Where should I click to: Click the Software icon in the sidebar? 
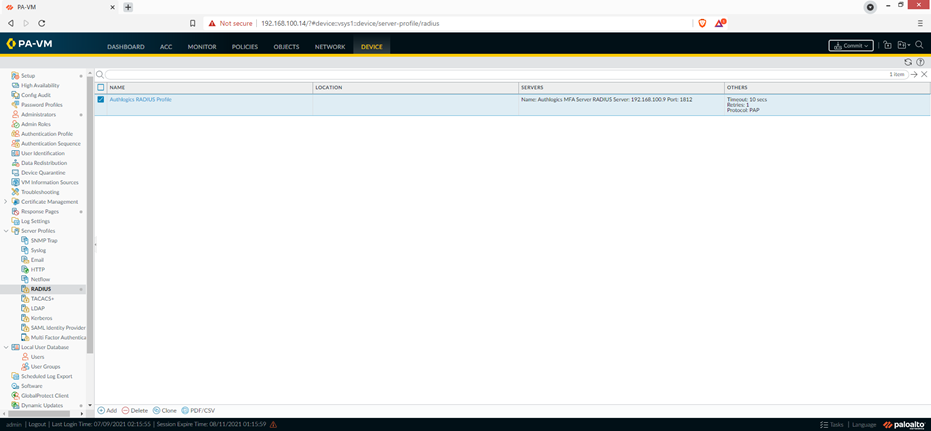click(x=15, y=386)
